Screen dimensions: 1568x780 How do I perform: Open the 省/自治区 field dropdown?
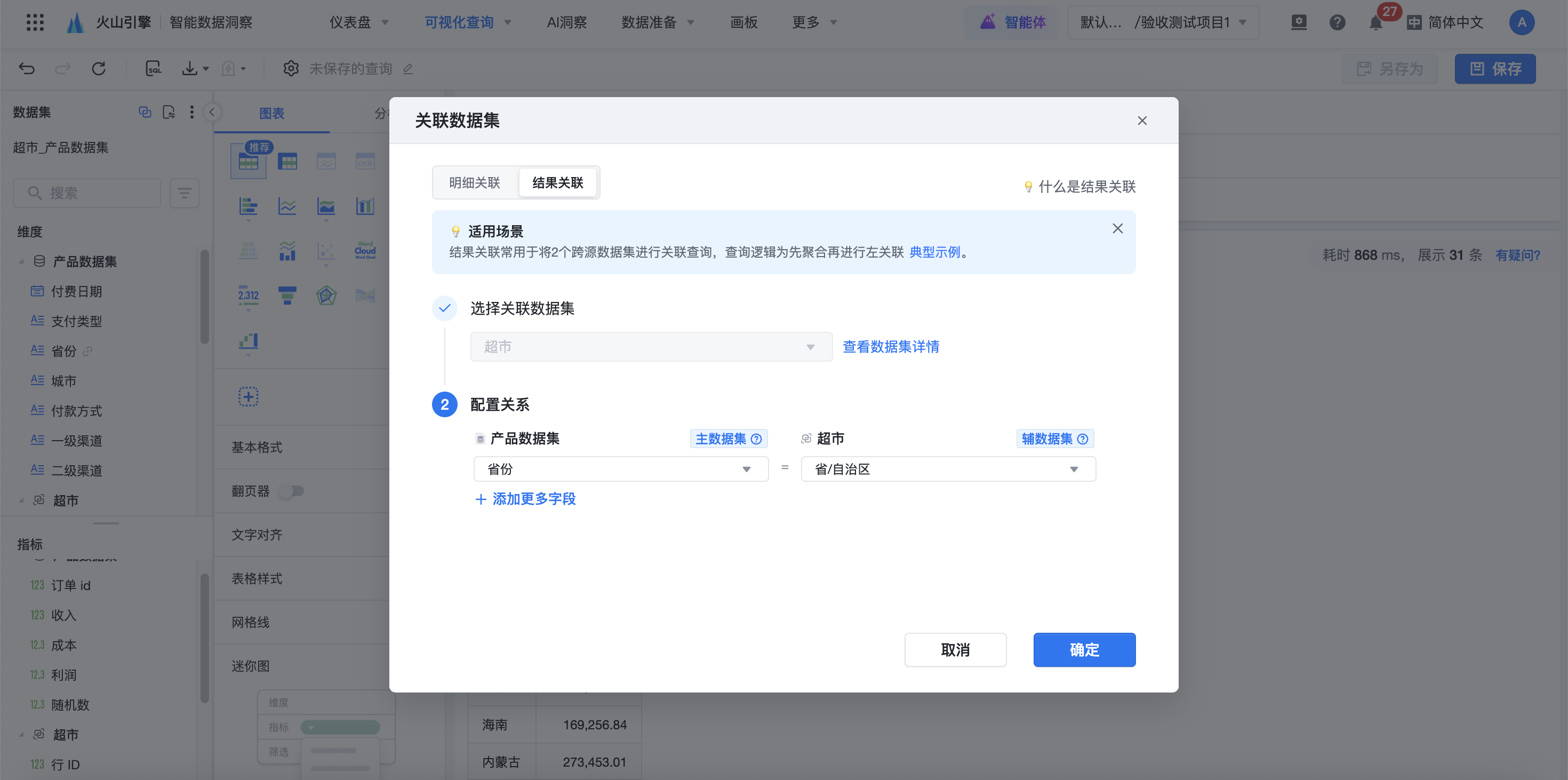948,469
